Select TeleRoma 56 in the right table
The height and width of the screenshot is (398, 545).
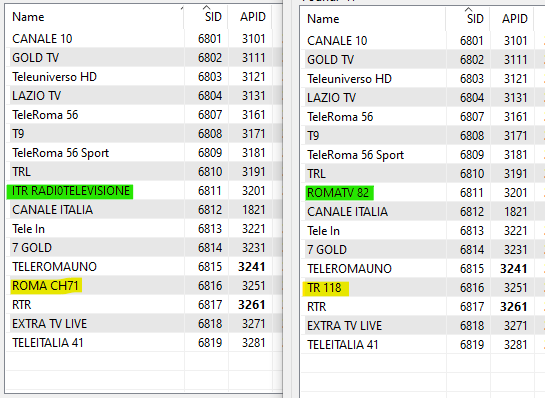pyautogui.click(x=340, y=117)
